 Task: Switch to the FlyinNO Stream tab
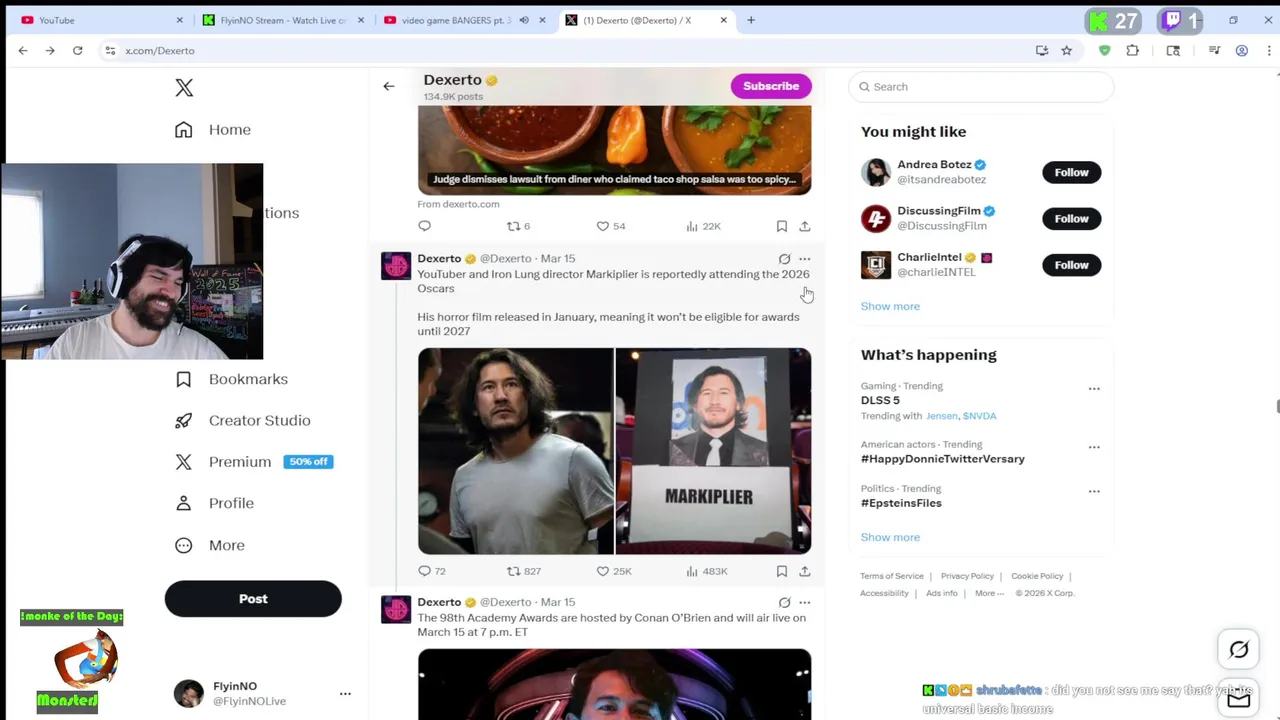pyautogui.click(x=283, y=20)
